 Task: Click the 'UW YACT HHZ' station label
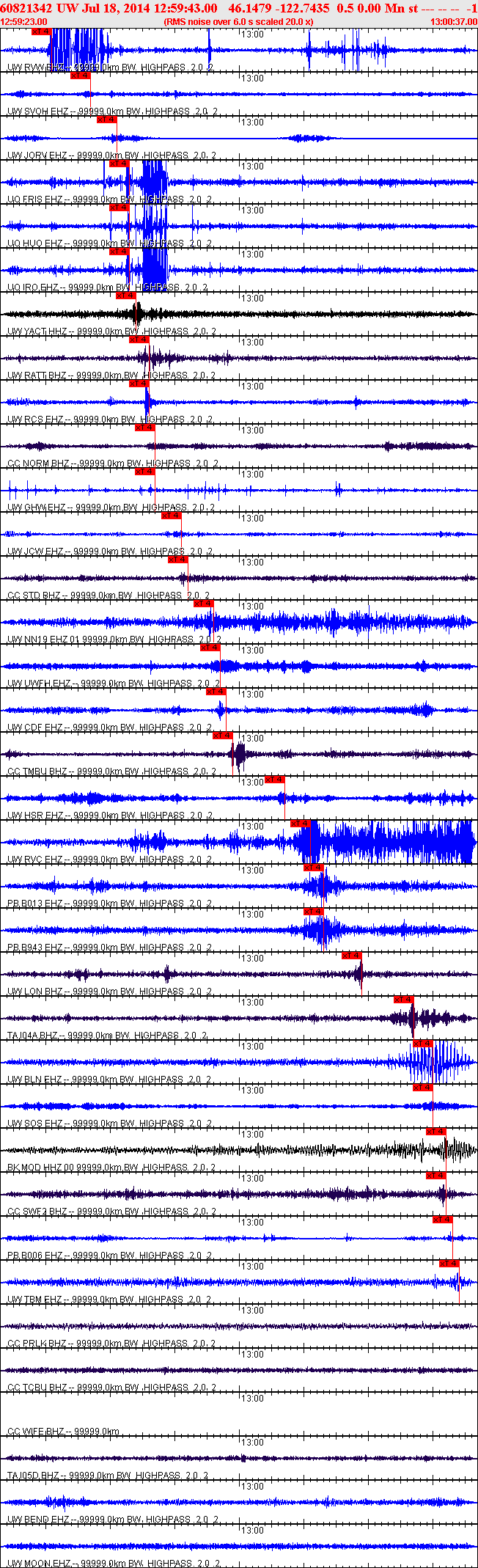[x=37, y=331]
